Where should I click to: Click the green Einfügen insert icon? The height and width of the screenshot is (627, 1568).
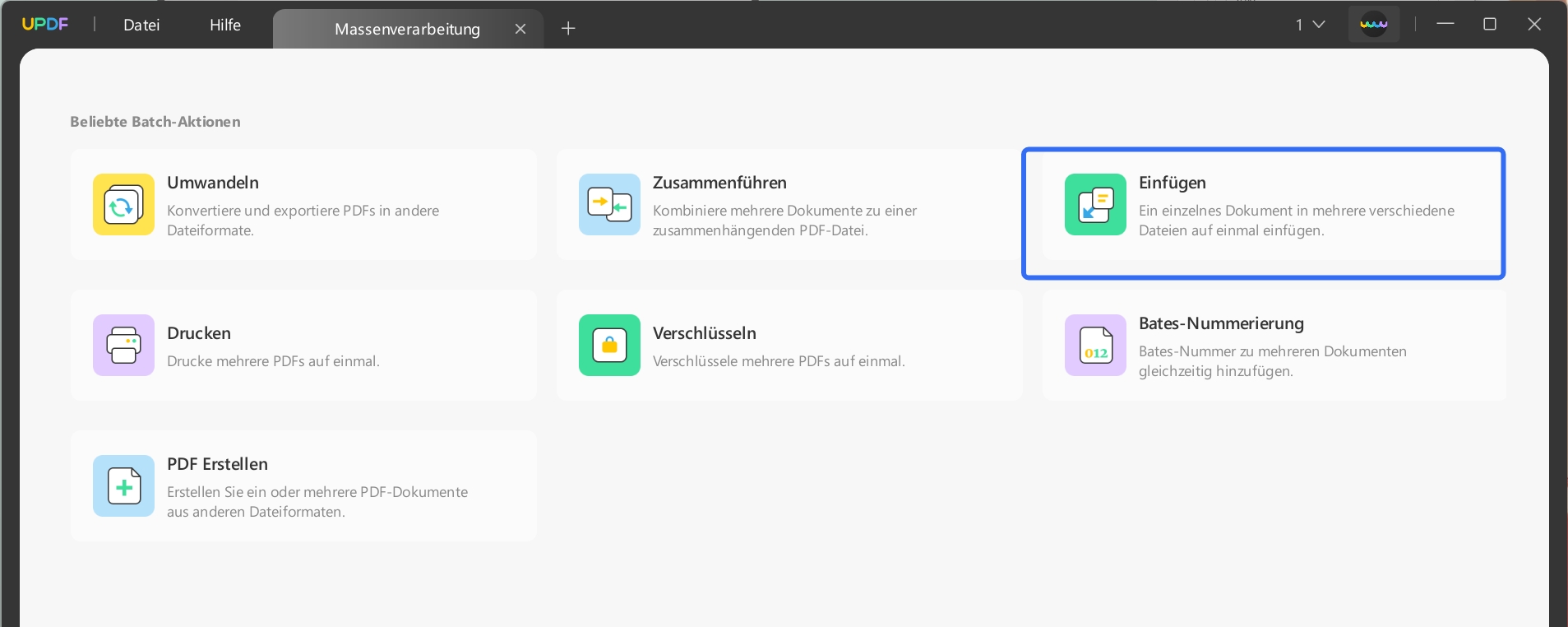[1095, 204]
